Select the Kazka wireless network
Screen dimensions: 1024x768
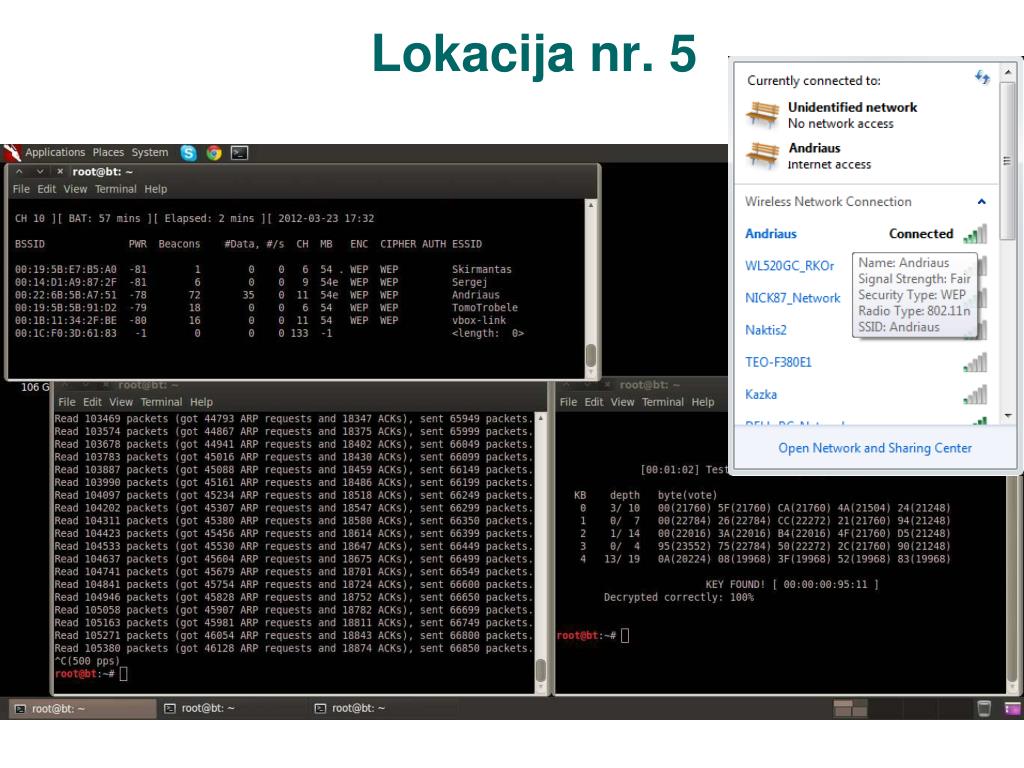pyautogui.click(x=866, y=394)
